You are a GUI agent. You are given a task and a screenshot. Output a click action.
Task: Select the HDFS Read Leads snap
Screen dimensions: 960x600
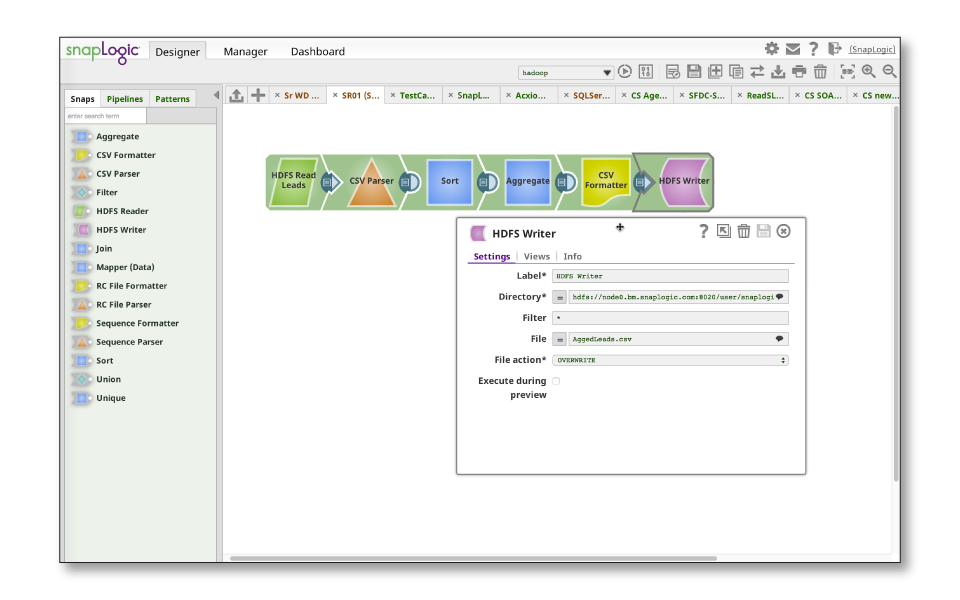pos(293,181)
